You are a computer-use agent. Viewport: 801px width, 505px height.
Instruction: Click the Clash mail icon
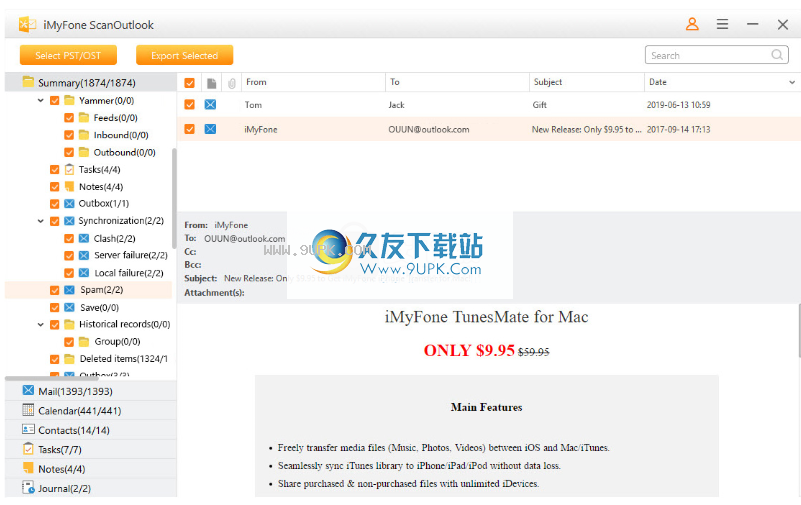pyautogui.click(x=84, y=238)
